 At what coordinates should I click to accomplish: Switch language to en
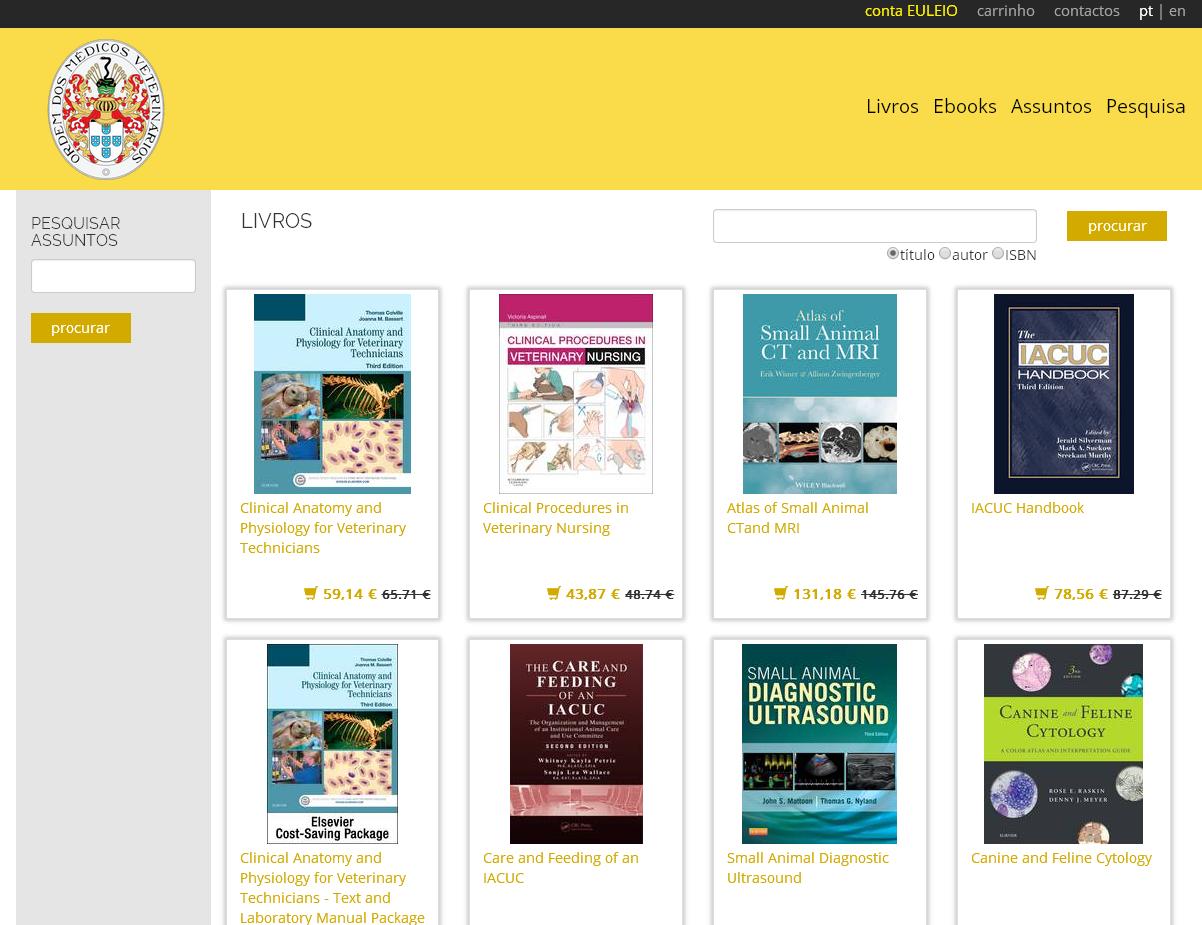[1177, 11]
